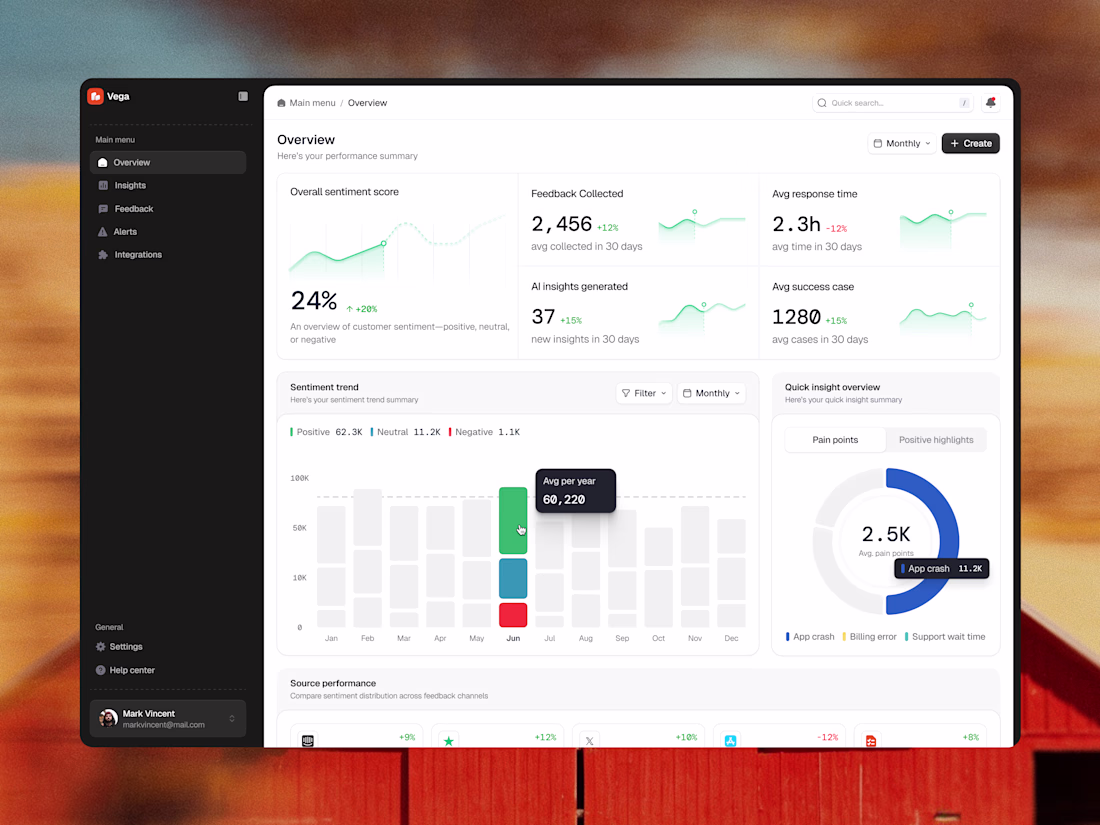Click the Overview home icon in sidebar

pos(102,162)
